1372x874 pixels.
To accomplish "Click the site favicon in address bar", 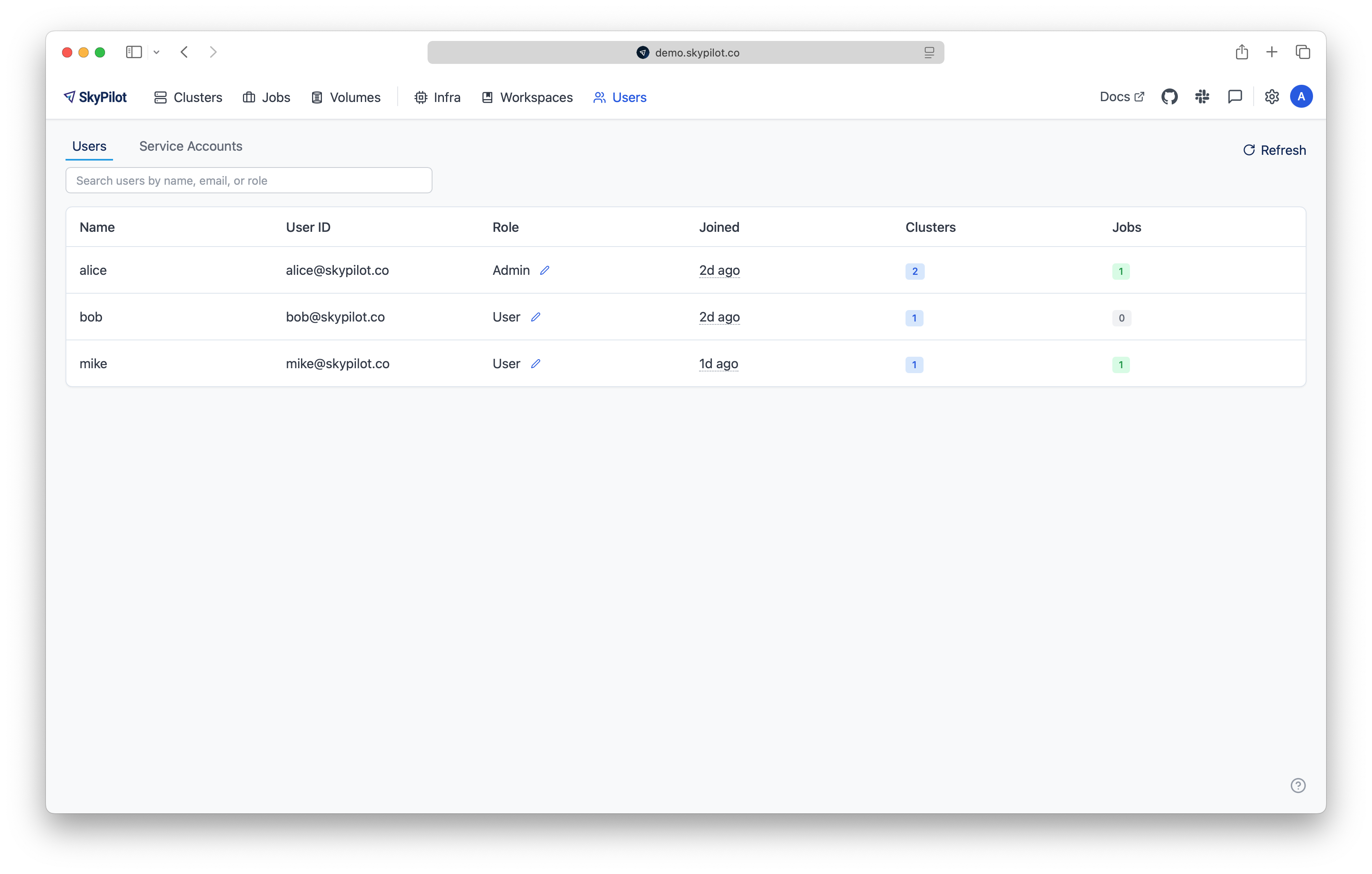I will coord(643,52).
